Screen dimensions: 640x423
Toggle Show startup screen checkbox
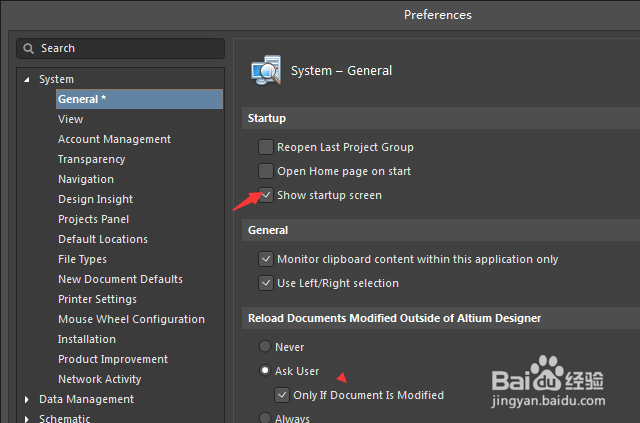pyautogui.click(x=266, y=195)
